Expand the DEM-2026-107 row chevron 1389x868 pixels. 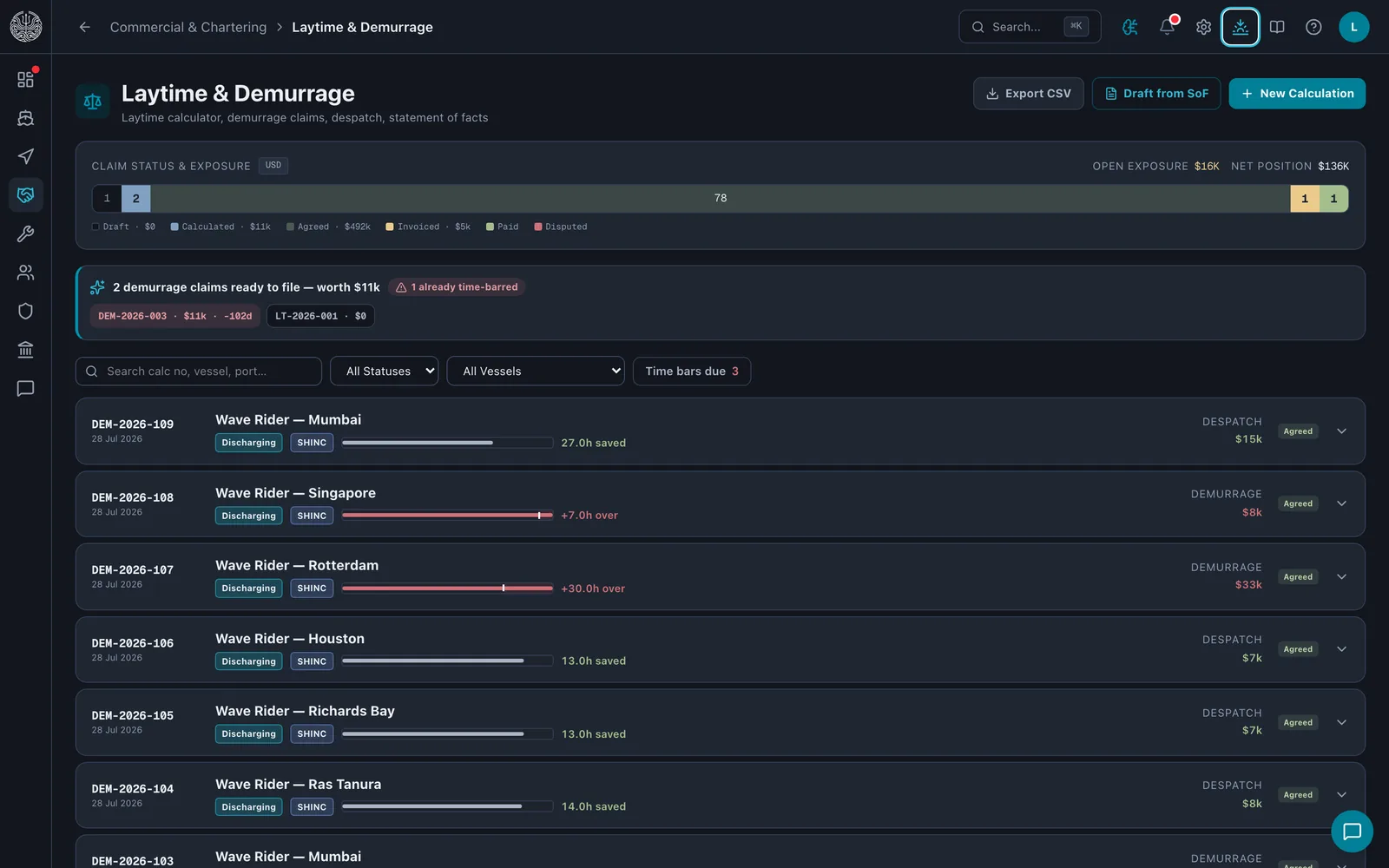(1341, 577)
